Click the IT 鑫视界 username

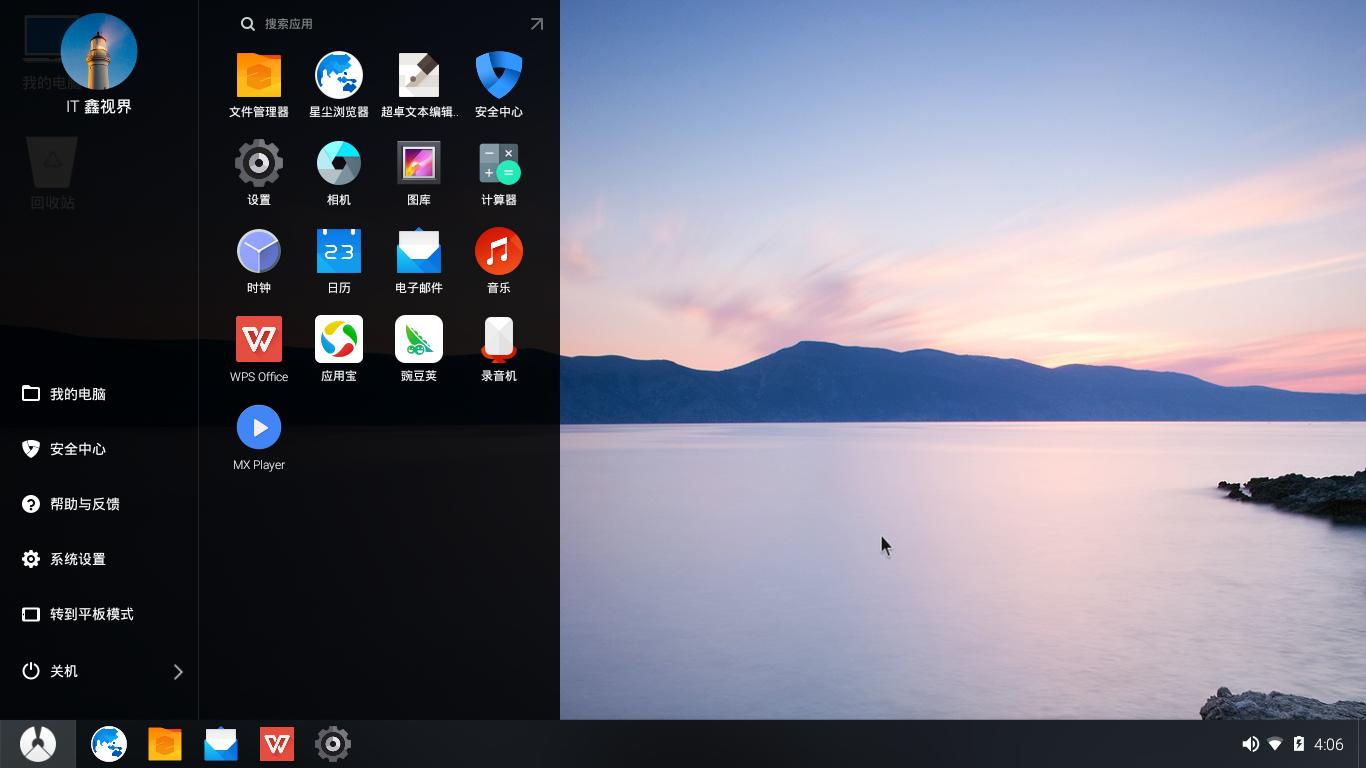coord(99,107)
